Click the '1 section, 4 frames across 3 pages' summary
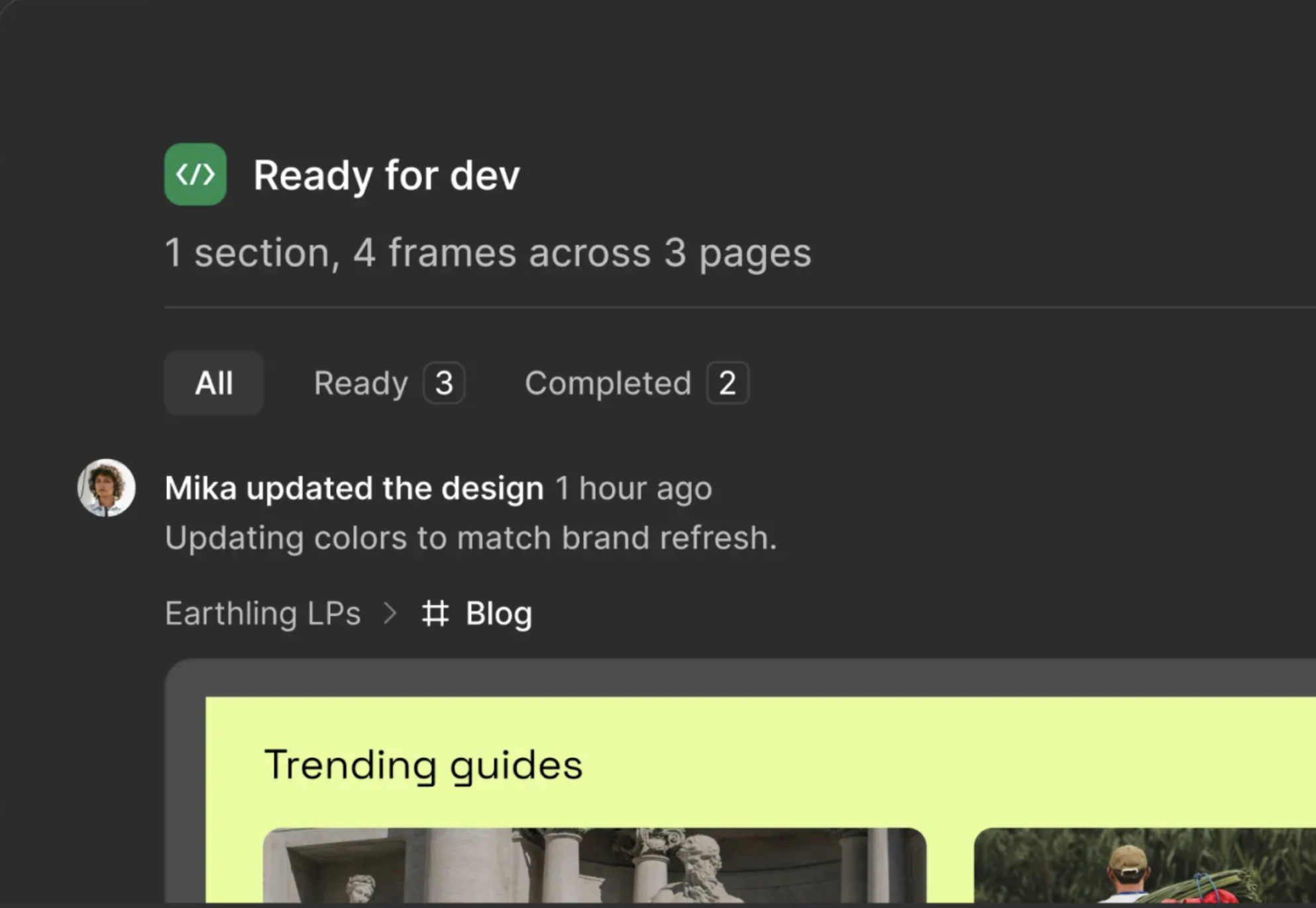Screen dimensions: 1316x908 point(488,253)
